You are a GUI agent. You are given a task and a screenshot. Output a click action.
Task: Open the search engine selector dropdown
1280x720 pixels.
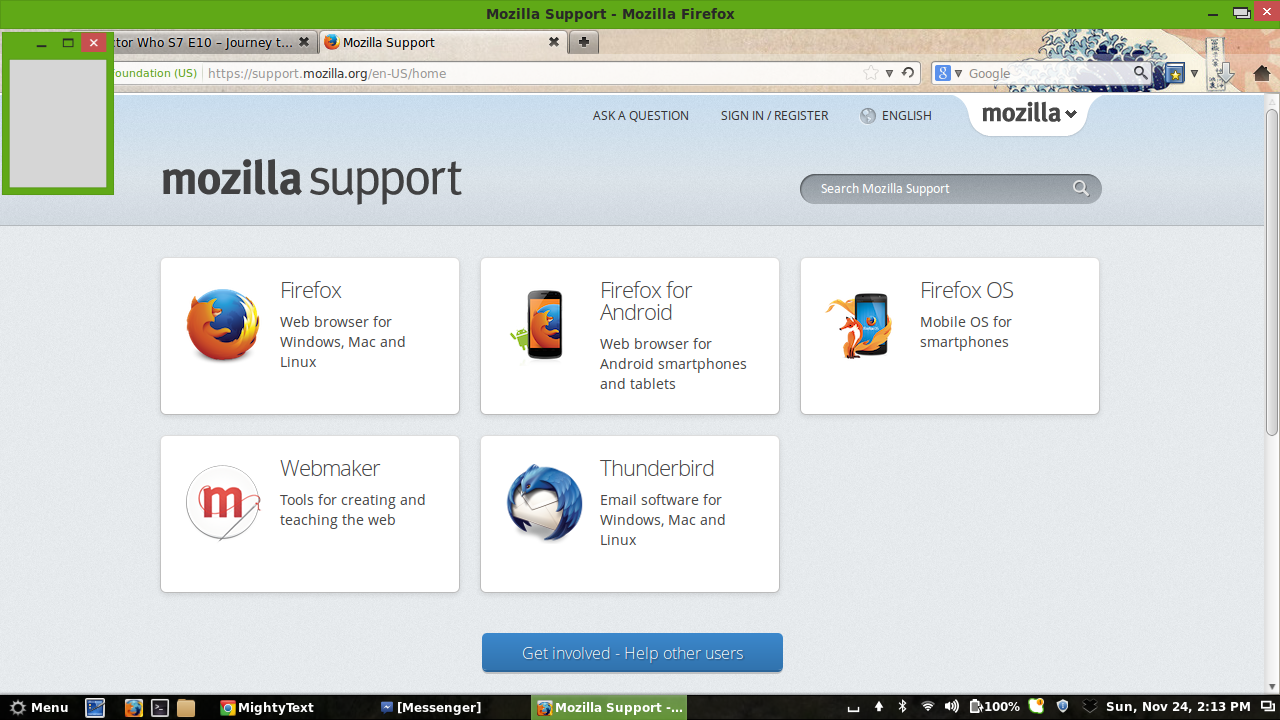[958, 73]
